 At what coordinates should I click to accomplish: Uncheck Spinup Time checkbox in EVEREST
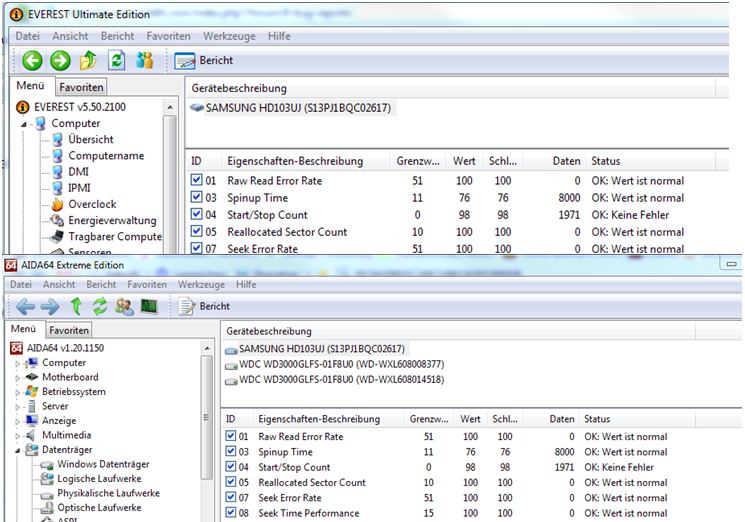click(x=196, y=197)
